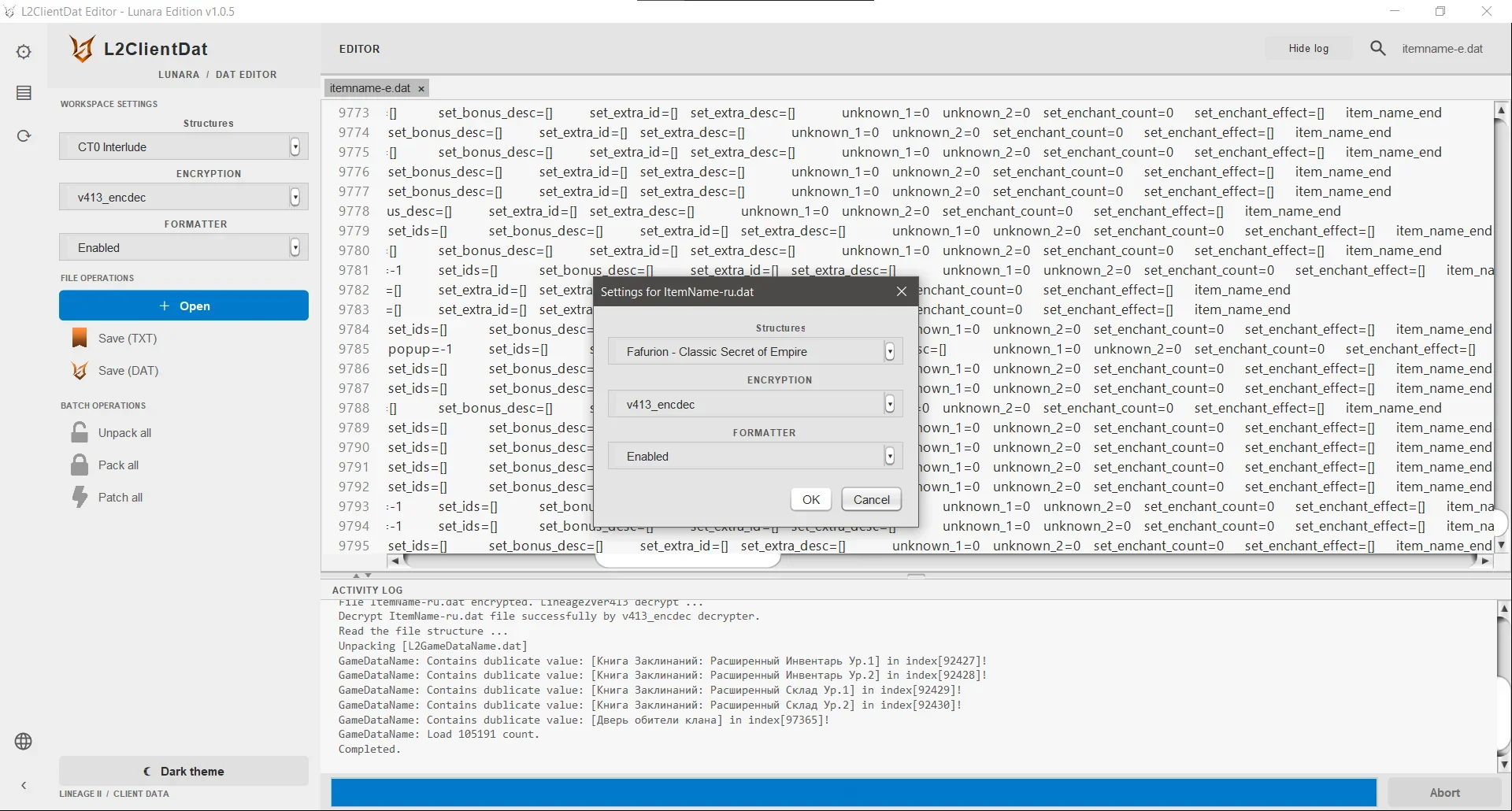Click the Save (TXT) bookmark icon

(x=80, y=339)
